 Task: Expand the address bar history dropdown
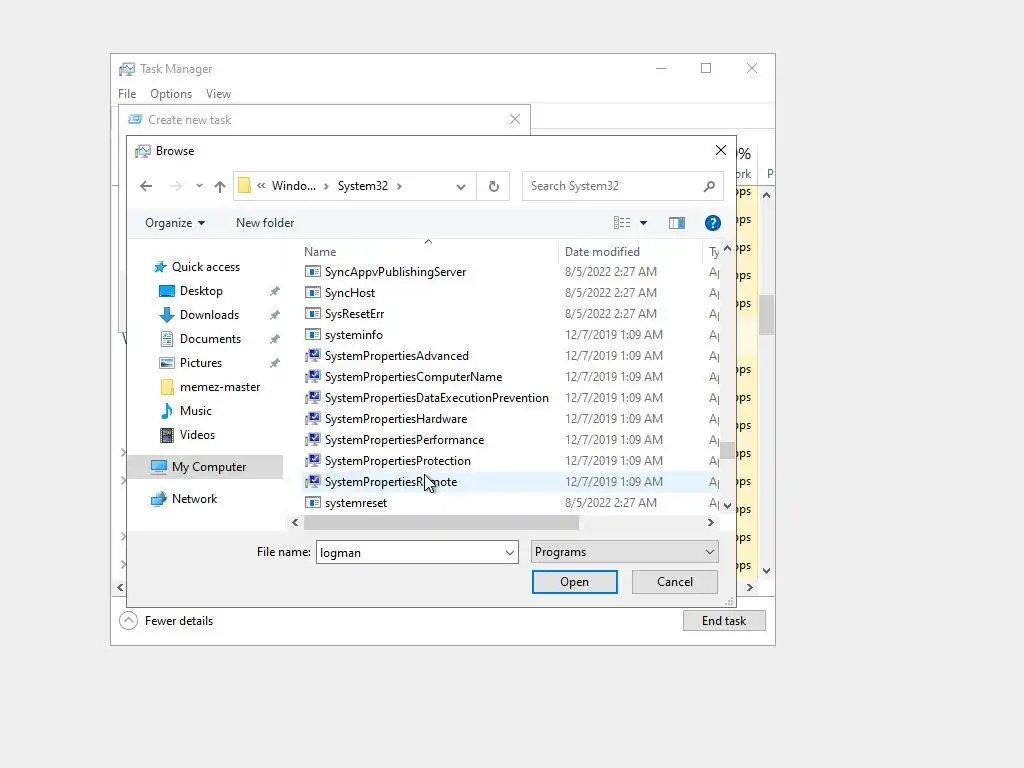(x=461, y=186)
